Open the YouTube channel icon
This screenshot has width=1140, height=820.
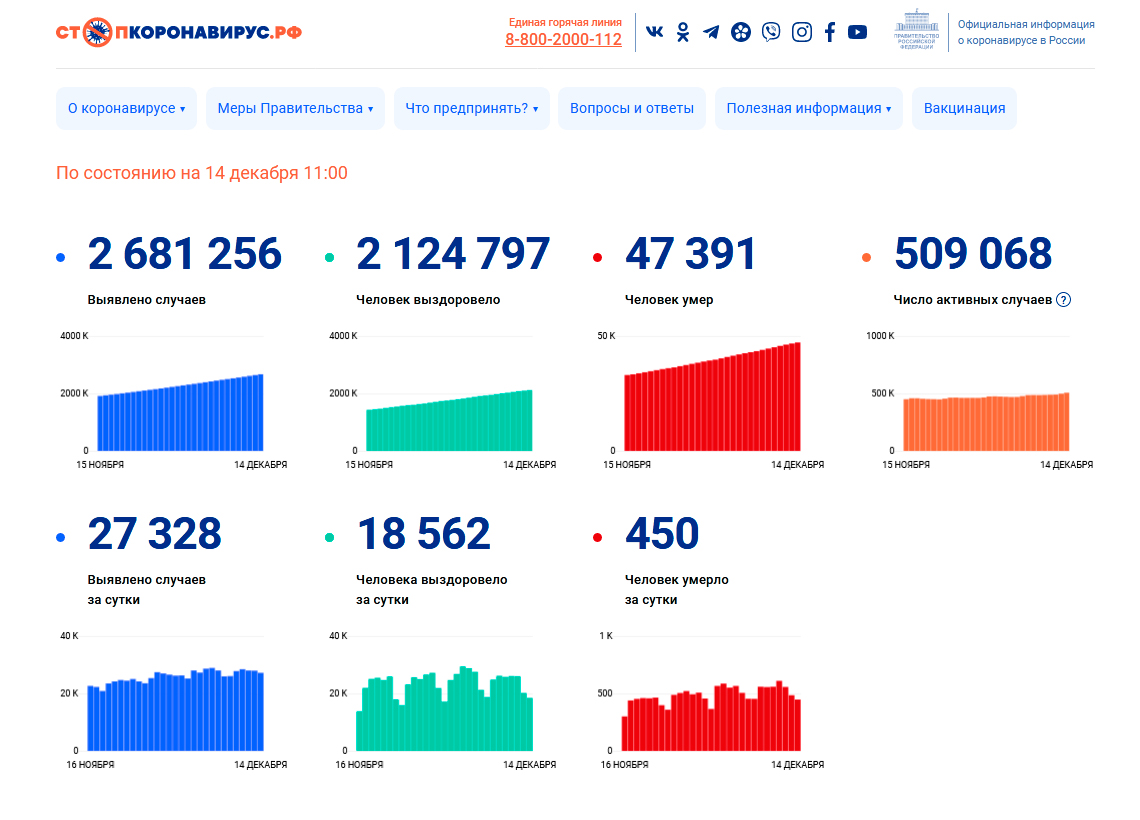pos(857,32)
